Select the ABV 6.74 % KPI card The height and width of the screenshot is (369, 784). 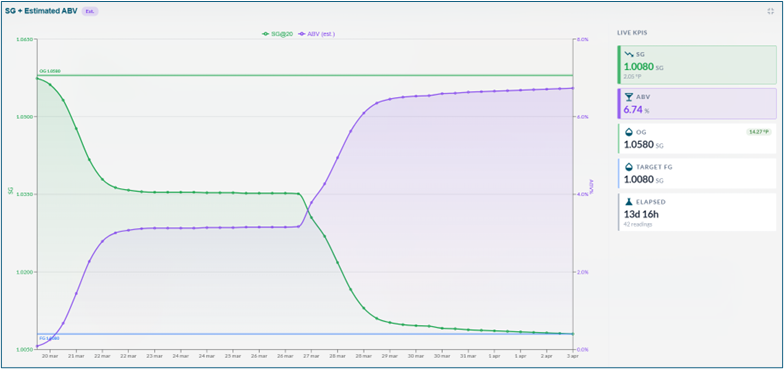click(x=697, y=104)
